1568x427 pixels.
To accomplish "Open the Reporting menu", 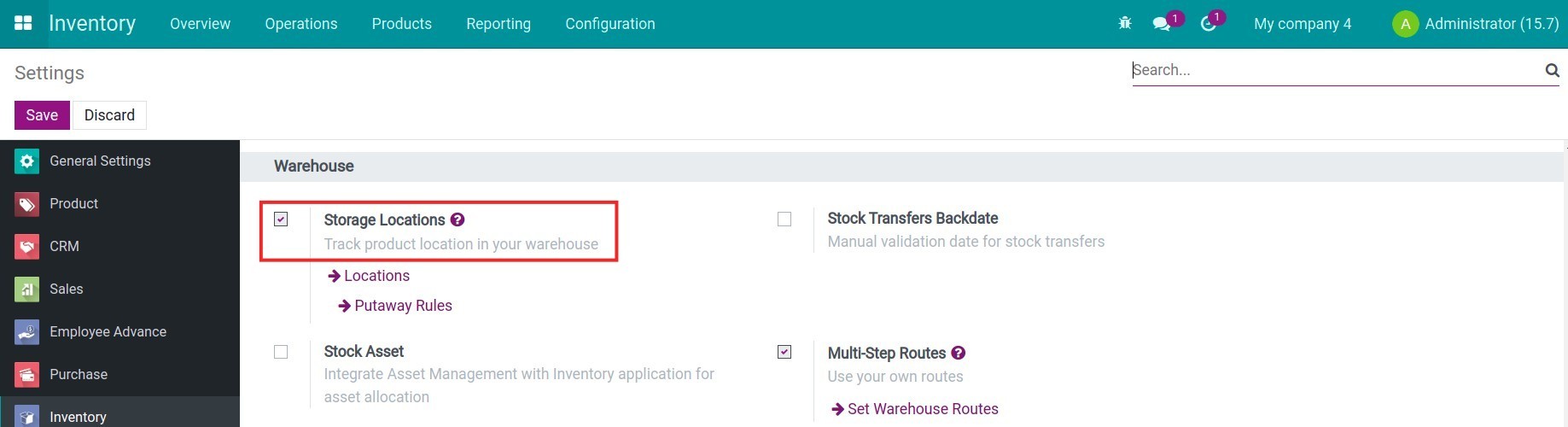I will 498,24.
